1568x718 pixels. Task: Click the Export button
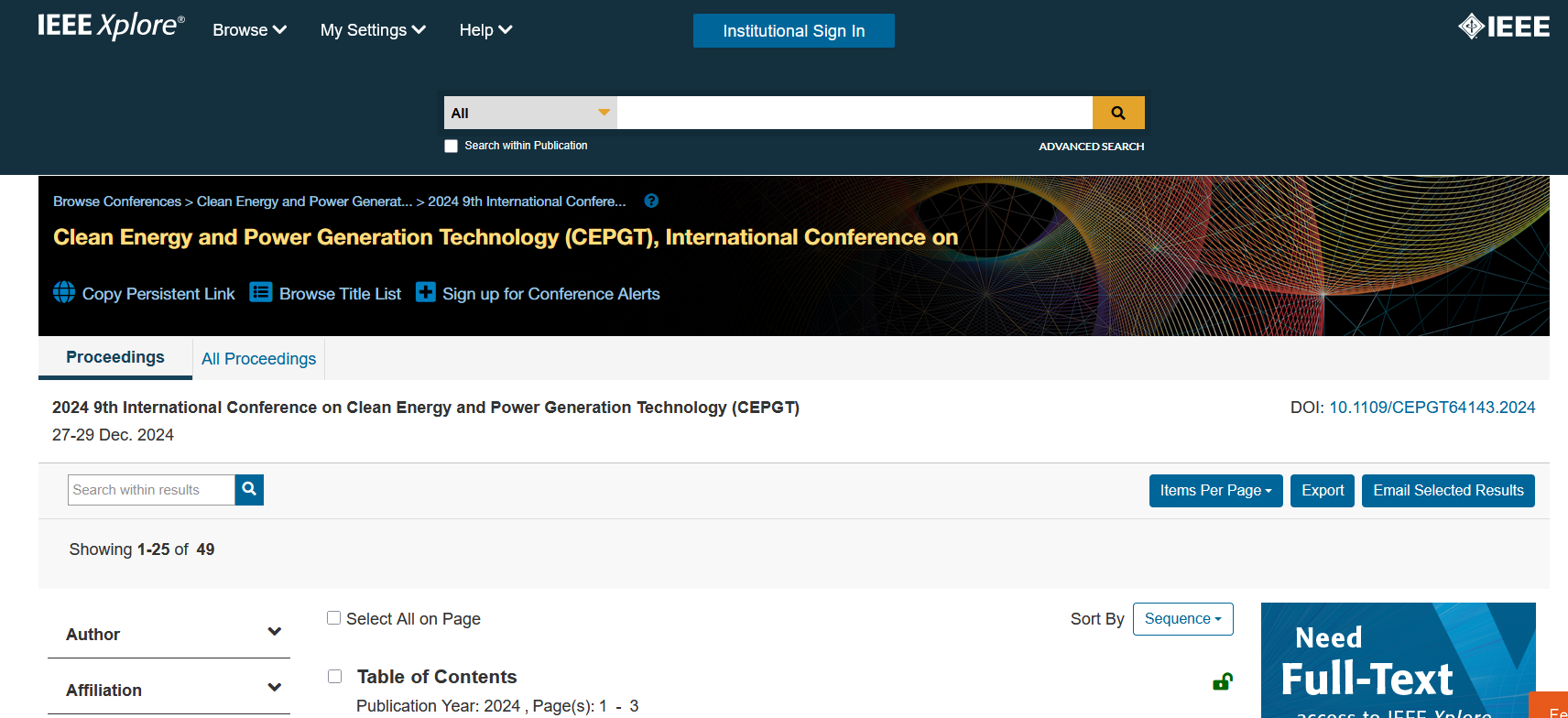tap(1323, 490)
